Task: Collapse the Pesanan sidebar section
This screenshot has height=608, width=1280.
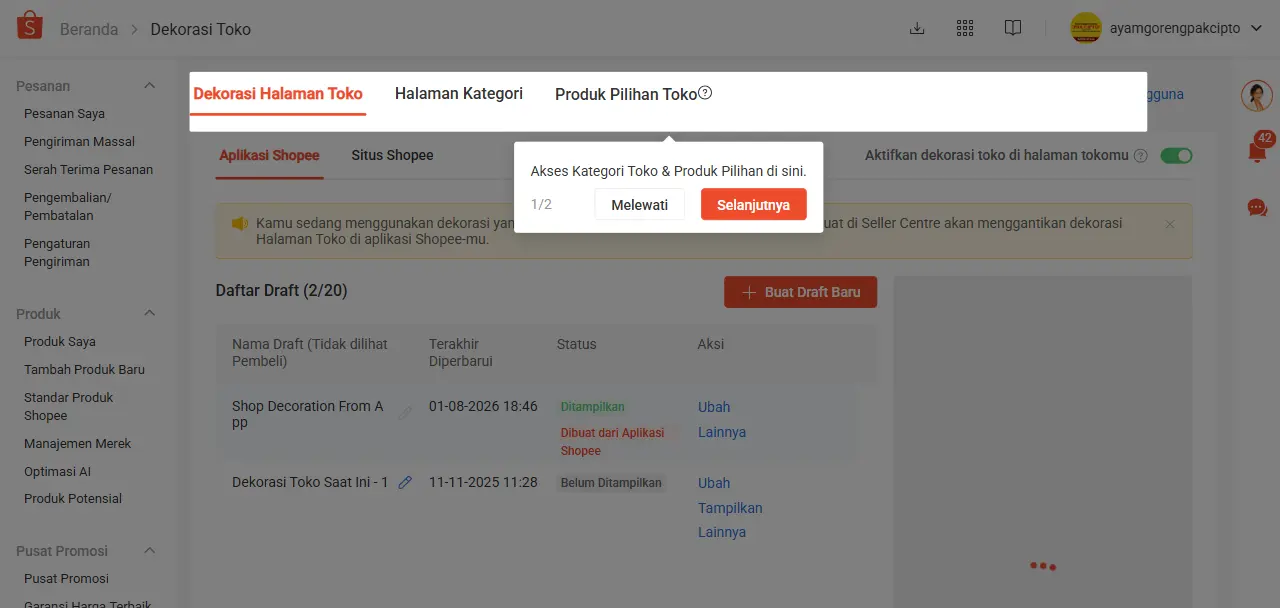Action: click(x=150, y=86)
